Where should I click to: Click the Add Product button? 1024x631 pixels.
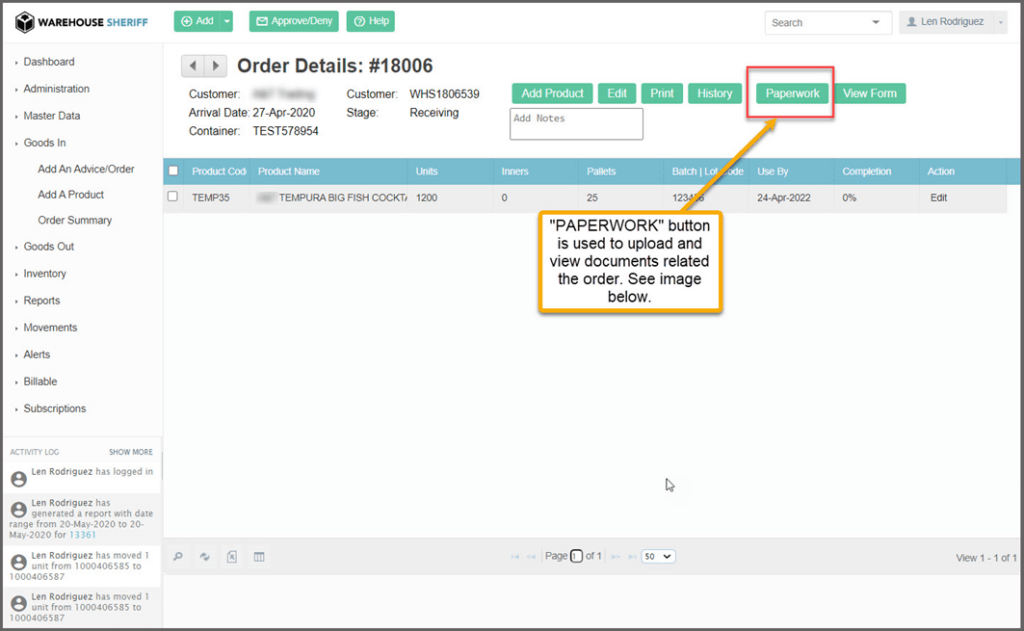pos(552,93)
